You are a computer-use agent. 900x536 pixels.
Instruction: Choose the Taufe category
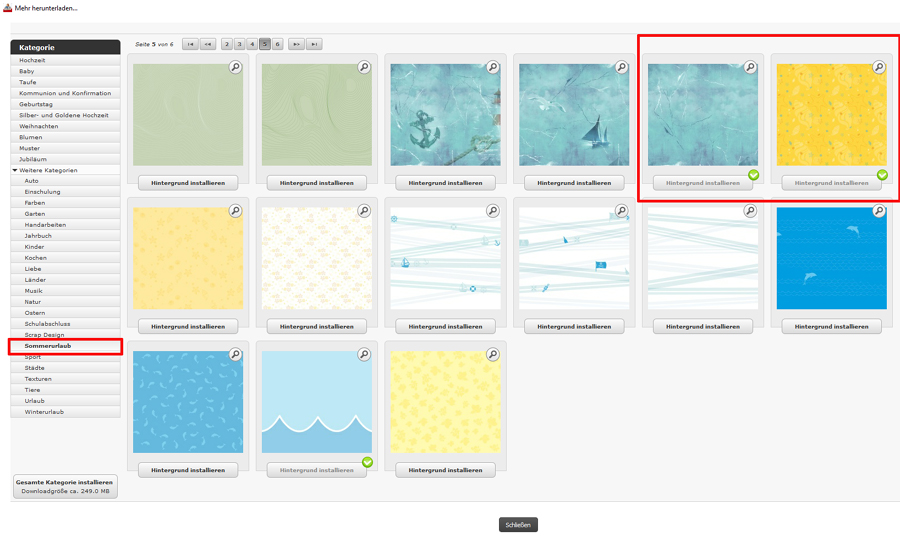(x=65, y=82)
